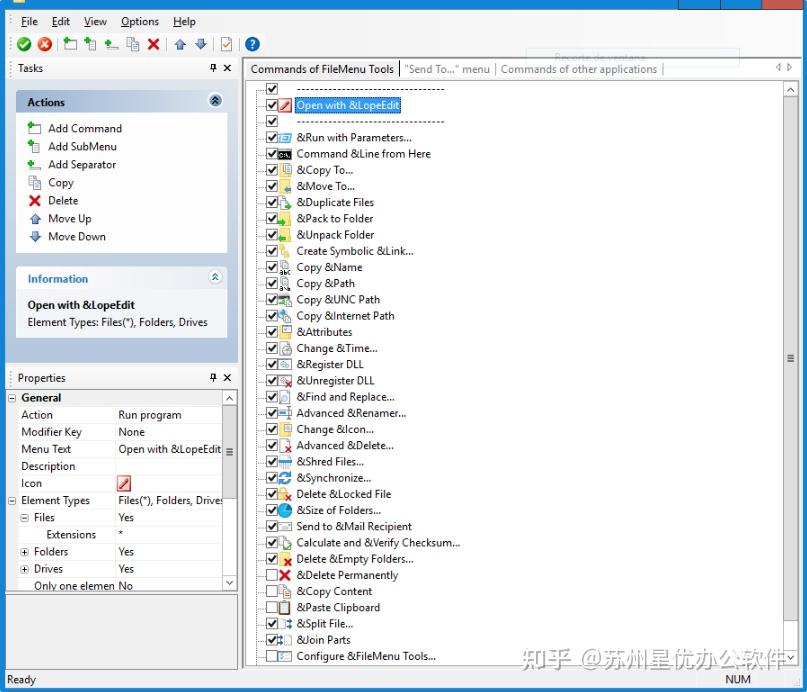Switch to the "Send To..." menu tab
Image resolution: width=807 pixels, height=692 pixels.
(x=447, y=69)
